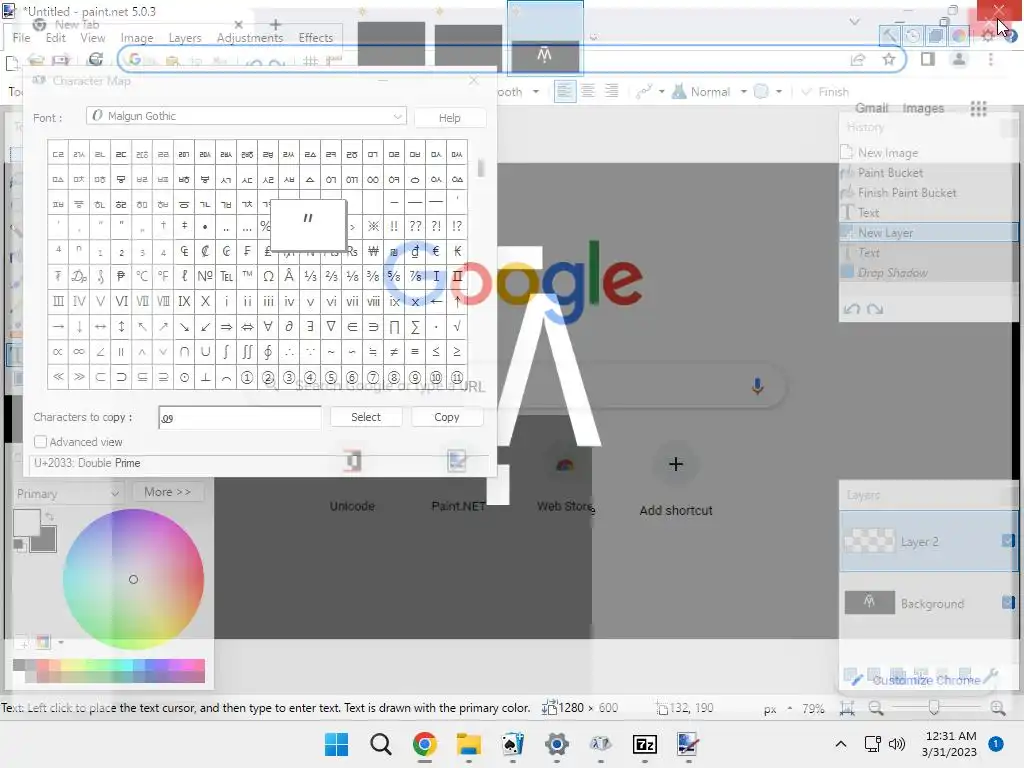Viewport: 1024px width, 768px height.
Task: Toggle the Layers window icon in top bar
Action: (x=935, y=35)
